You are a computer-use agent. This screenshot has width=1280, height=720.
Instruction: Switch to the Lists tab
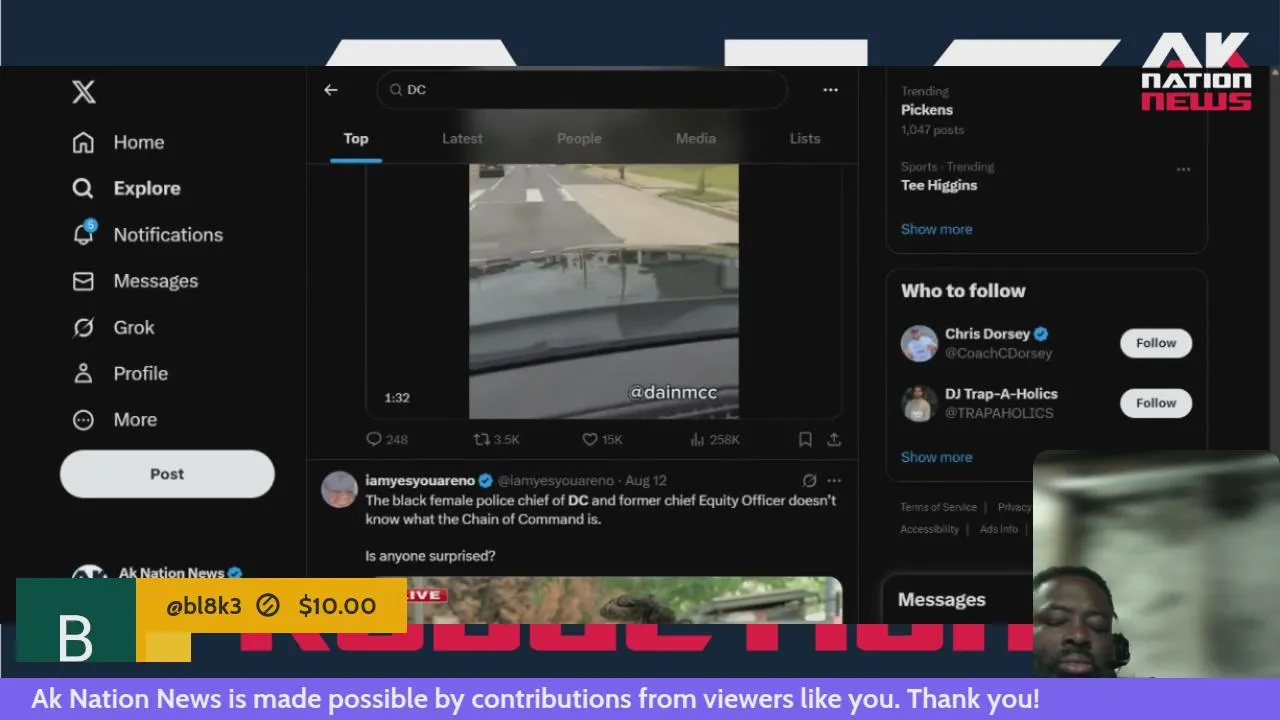805,139
